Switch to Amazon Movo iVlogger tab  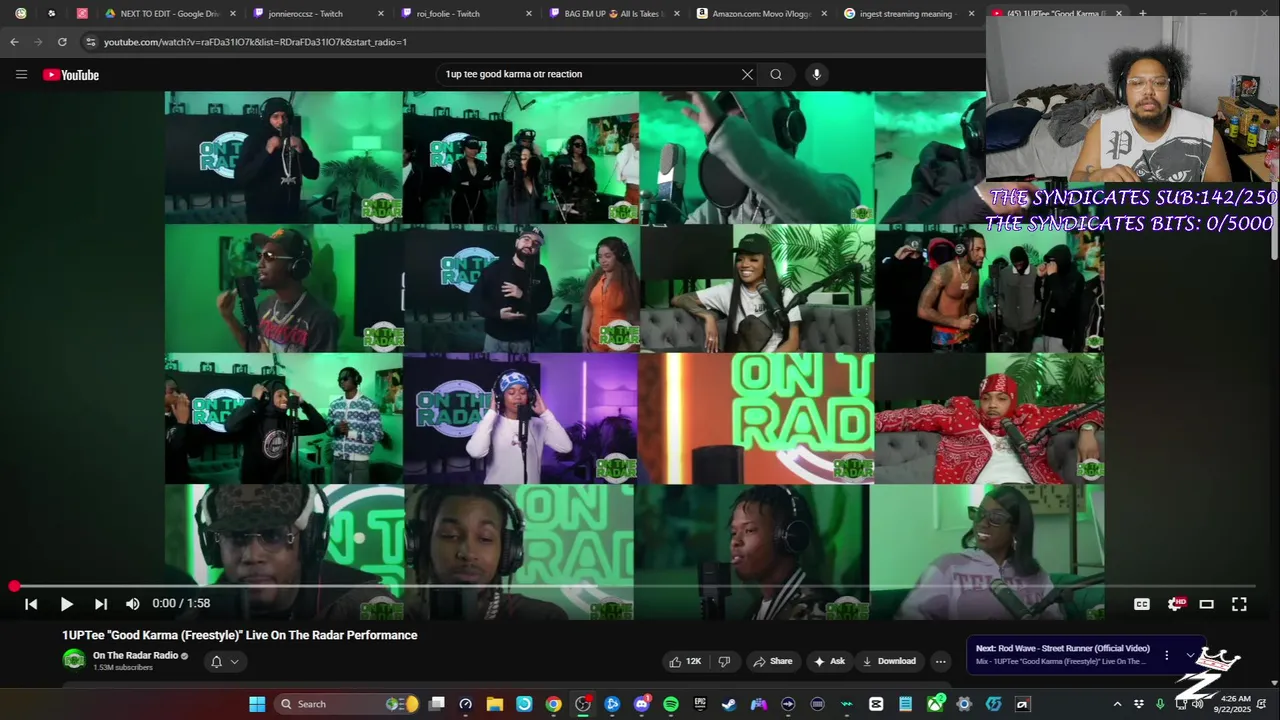pyautogui.click(x=760, y=14)
